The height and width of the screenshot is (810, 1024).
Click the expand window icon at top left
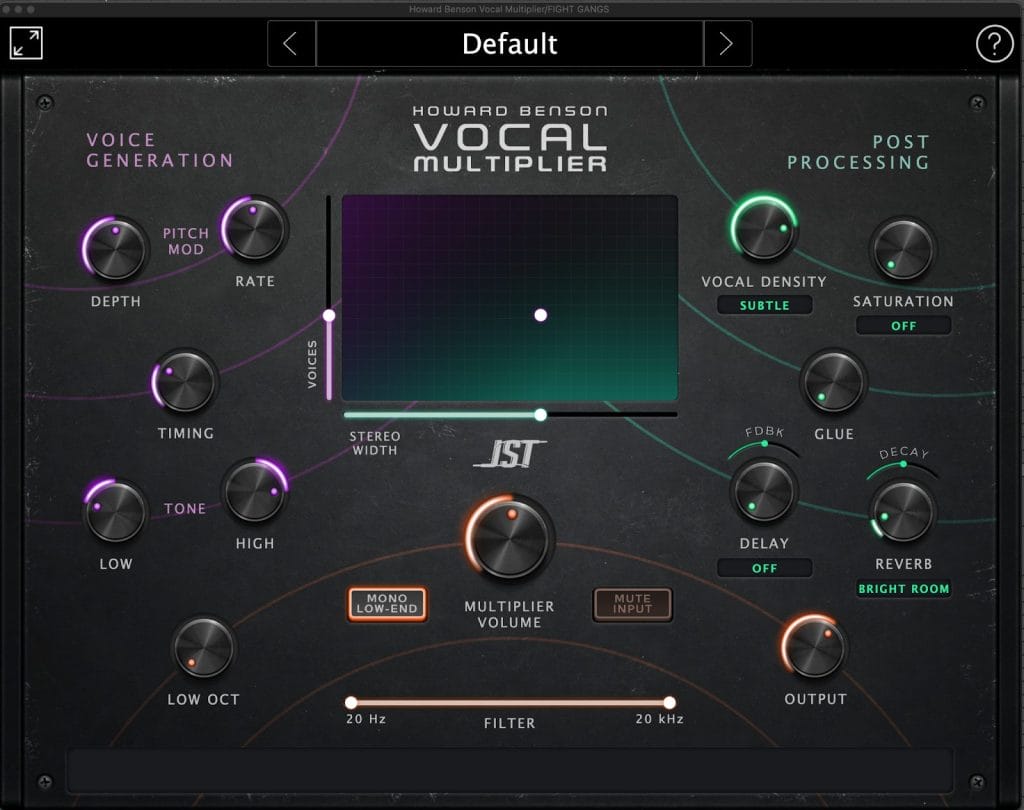click(x=26, y=43)
